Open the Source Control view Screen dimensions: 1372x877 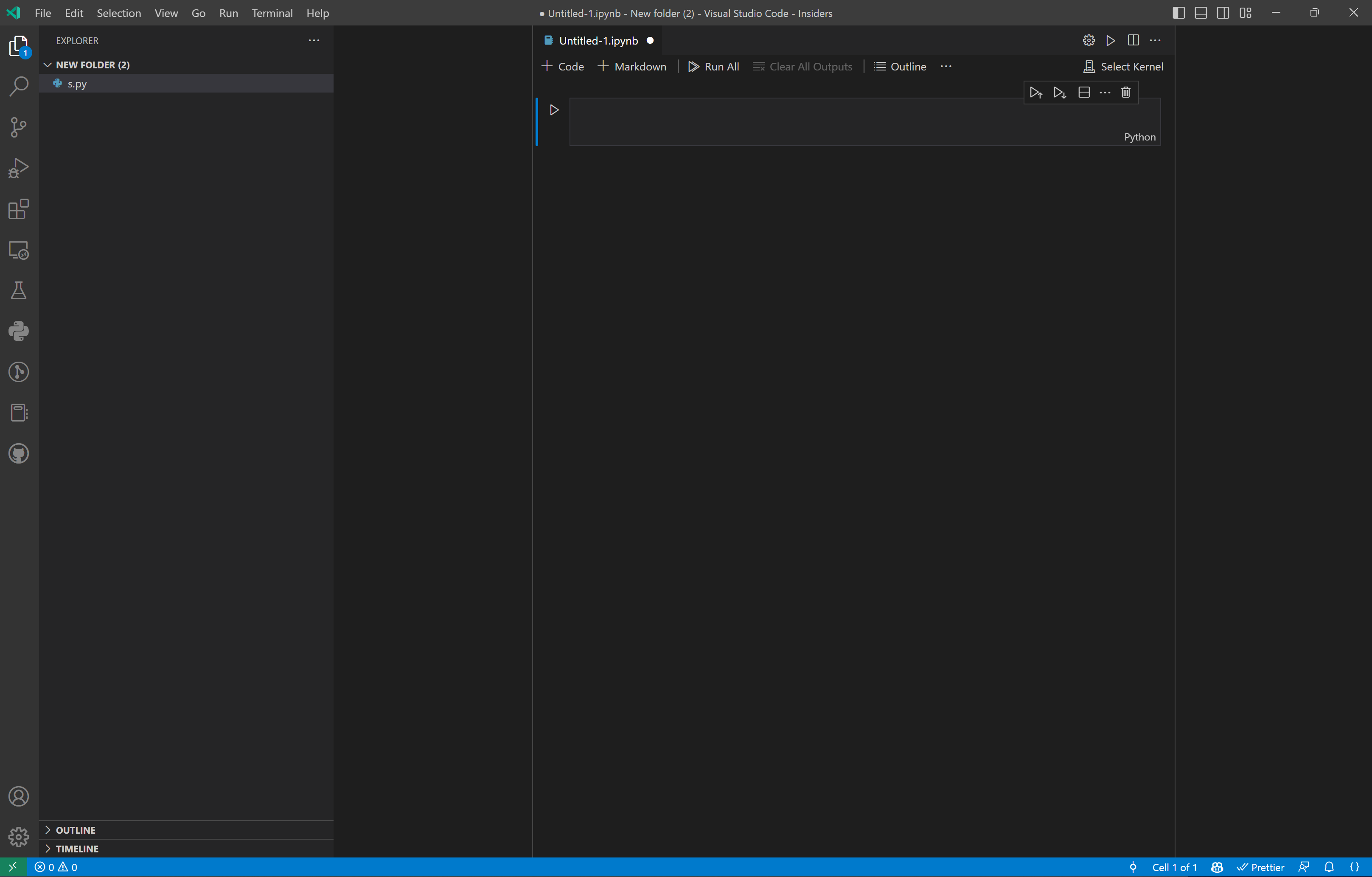(x=18, y=126)
